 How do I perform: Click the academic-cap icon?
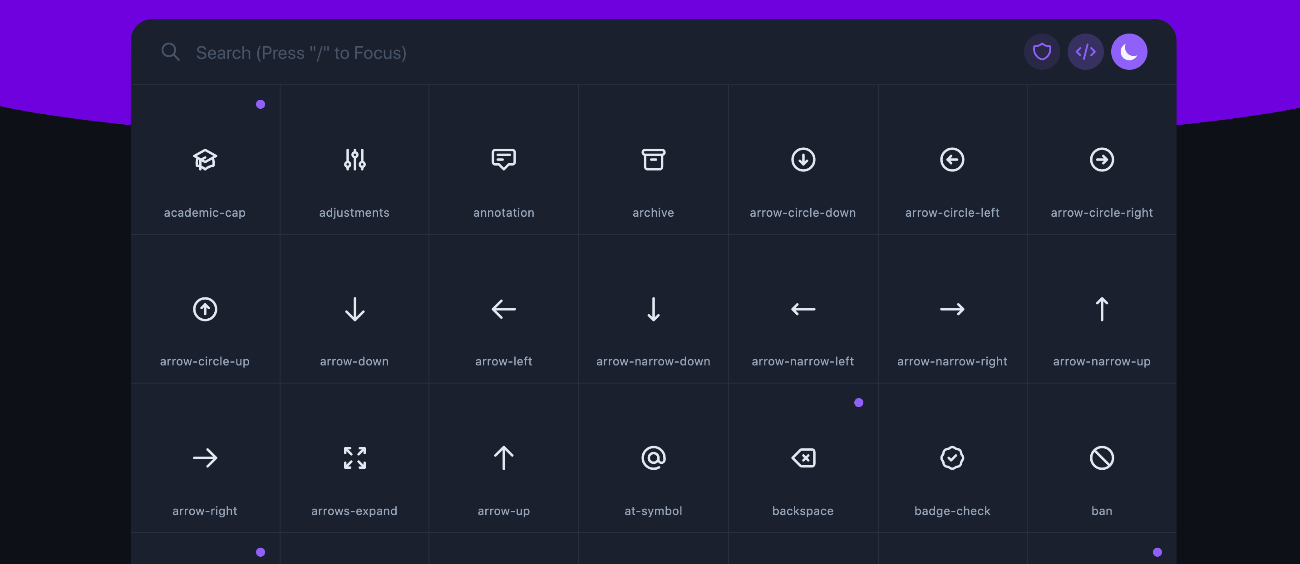click(x=205, y=160)
